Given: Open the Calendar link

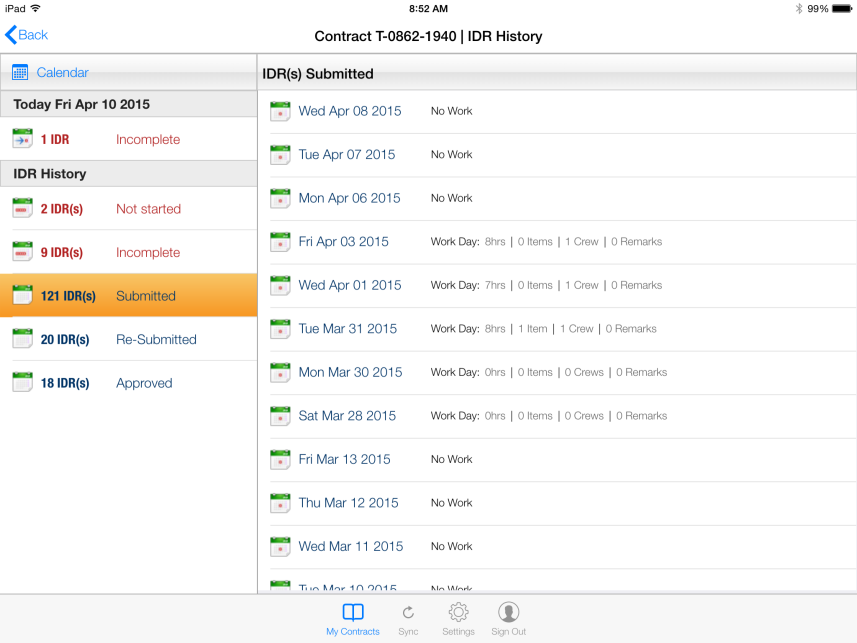Looking at the screenshot, I should (x=62, y=72).
